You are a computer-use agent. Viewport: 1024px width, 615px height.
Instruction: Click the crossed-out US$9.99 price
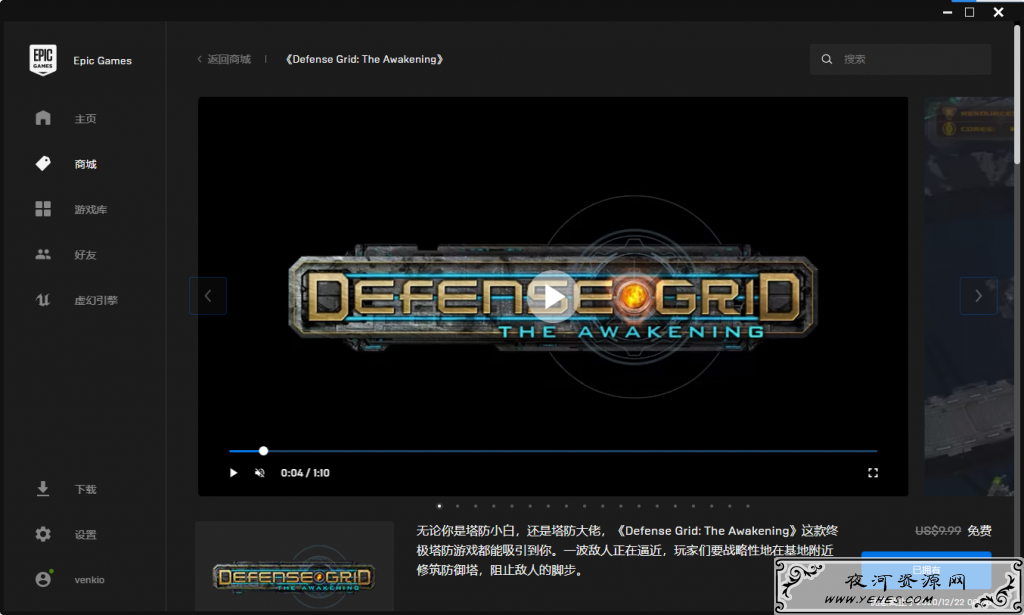pos(938,531)
